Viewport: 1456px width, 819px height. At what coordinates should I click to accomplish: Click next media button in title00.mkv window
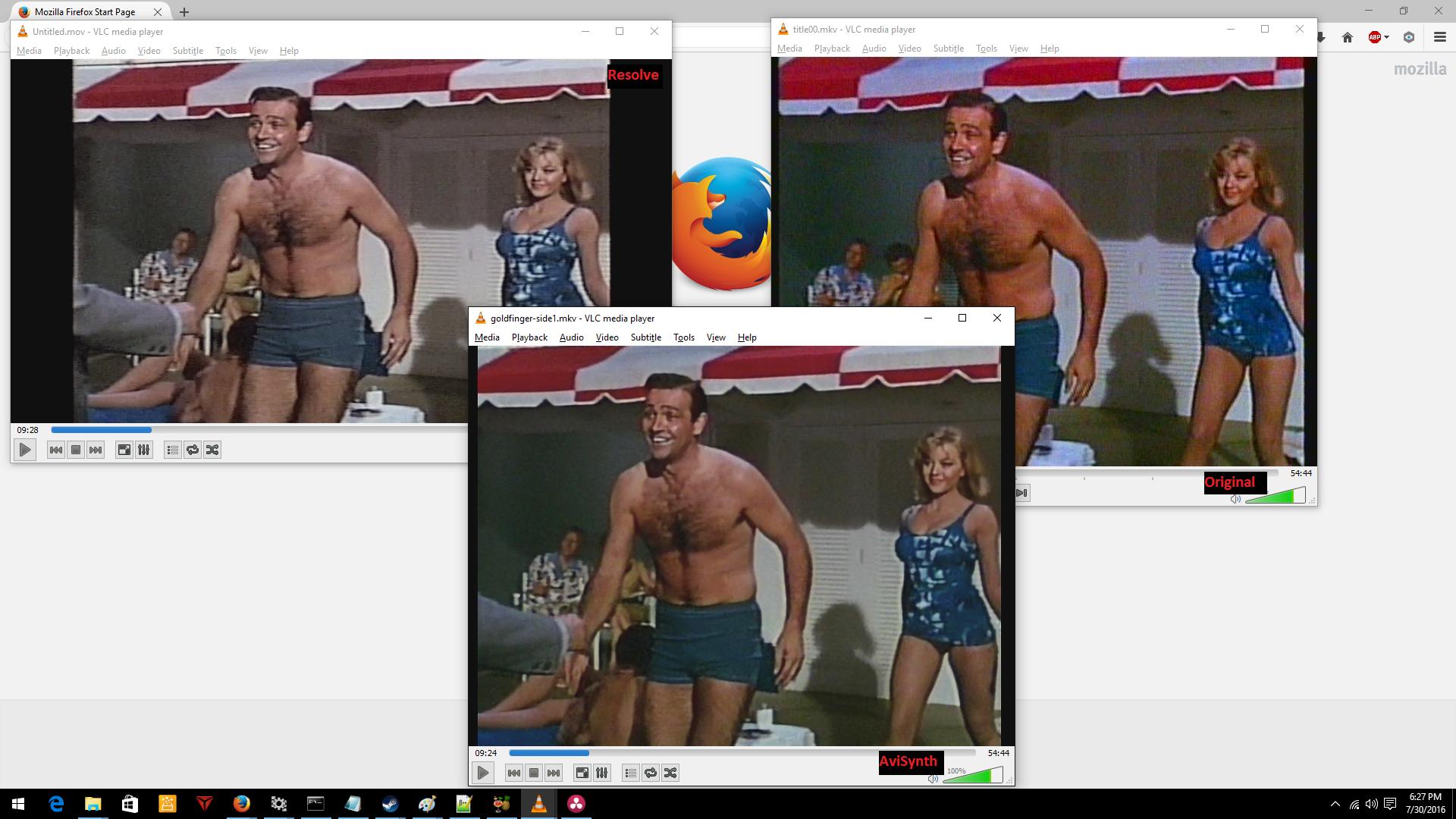pos(1021,493)
